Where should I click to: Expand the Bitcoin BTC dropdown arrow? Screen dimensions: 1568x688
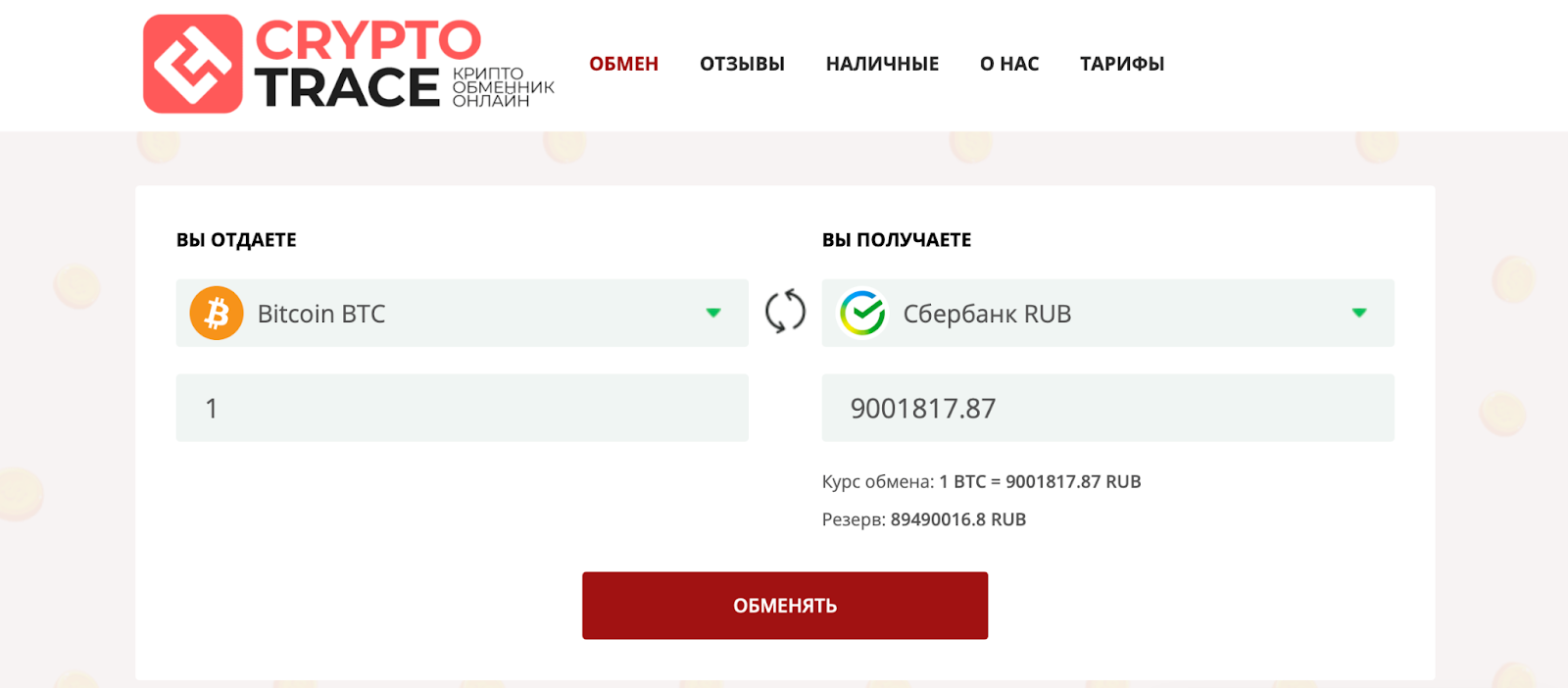coord(713,313)
